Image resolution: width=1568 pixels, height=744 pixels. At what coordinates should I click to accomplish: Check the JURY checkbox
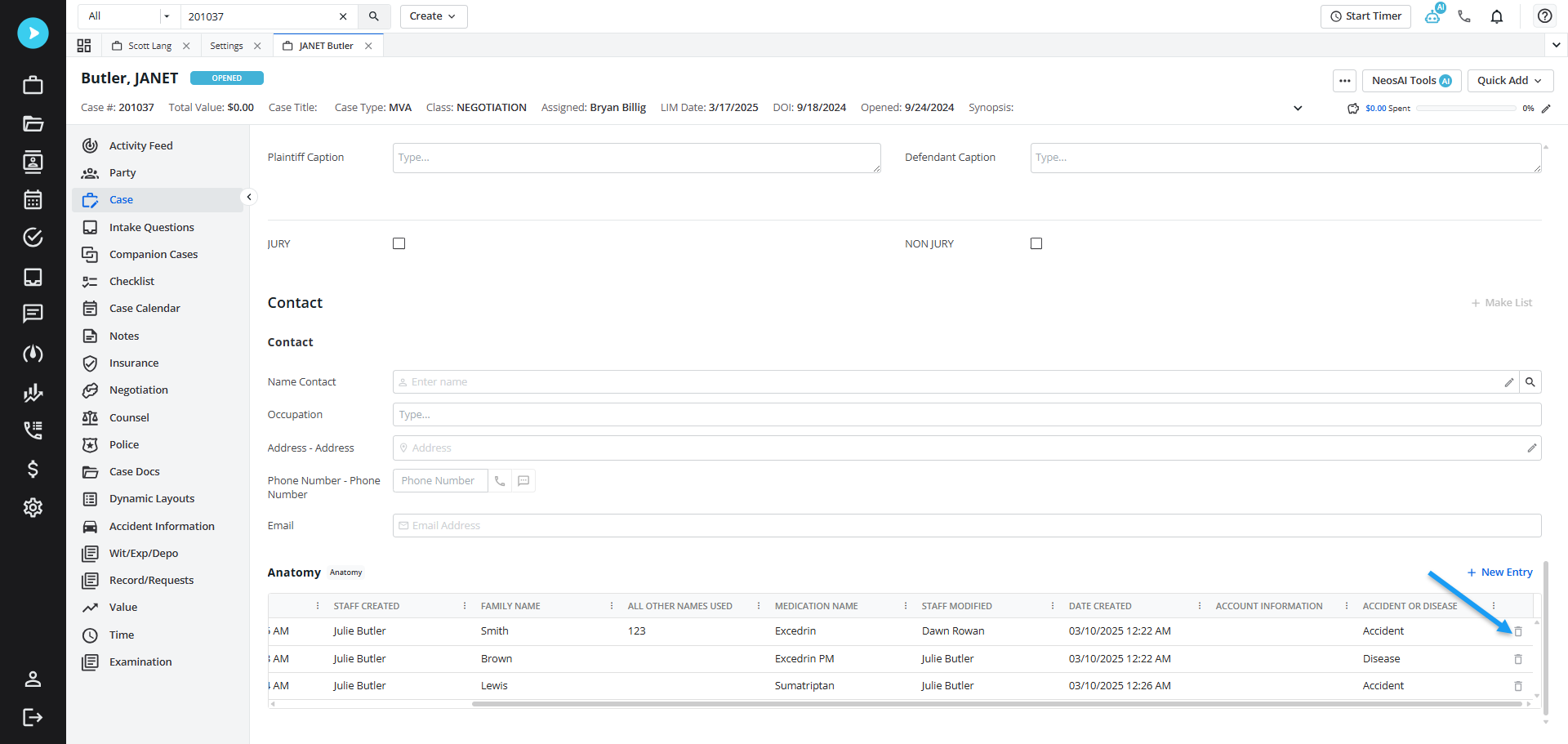pos(399,243)
